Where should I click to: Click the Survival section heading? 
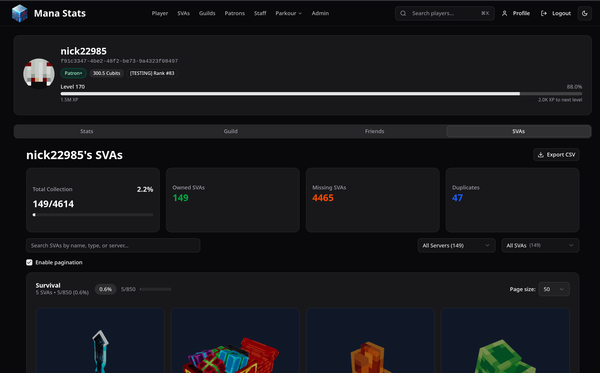[x=48, y=285]
